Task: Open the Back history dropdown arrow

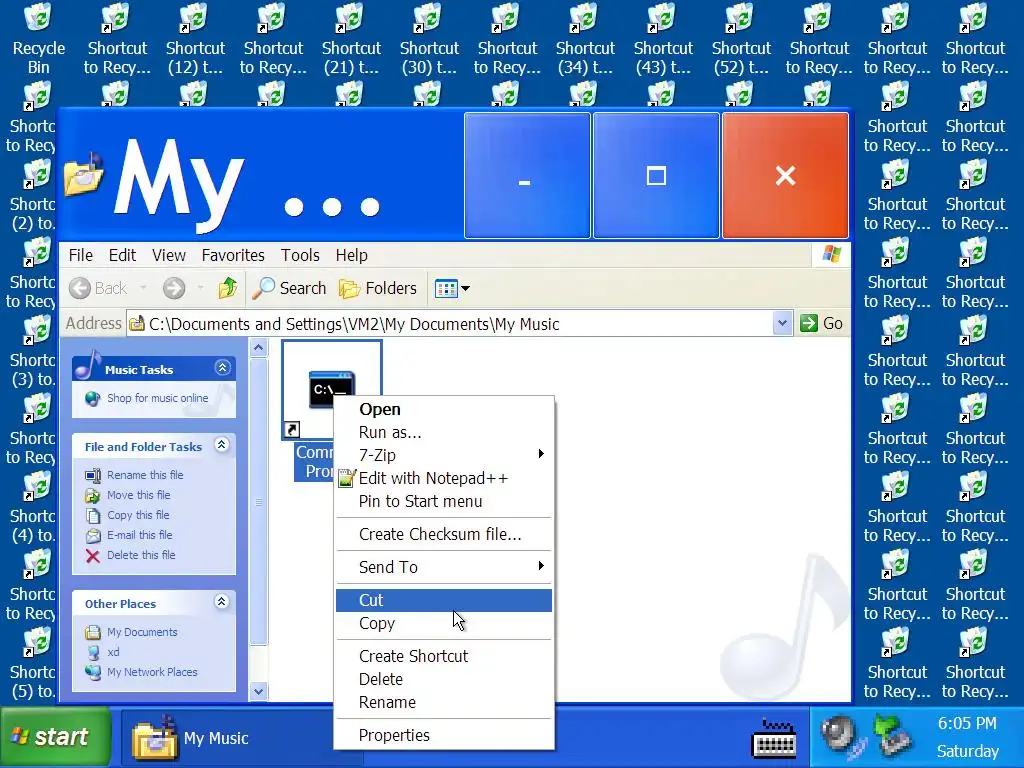Action: coord(143,288)
